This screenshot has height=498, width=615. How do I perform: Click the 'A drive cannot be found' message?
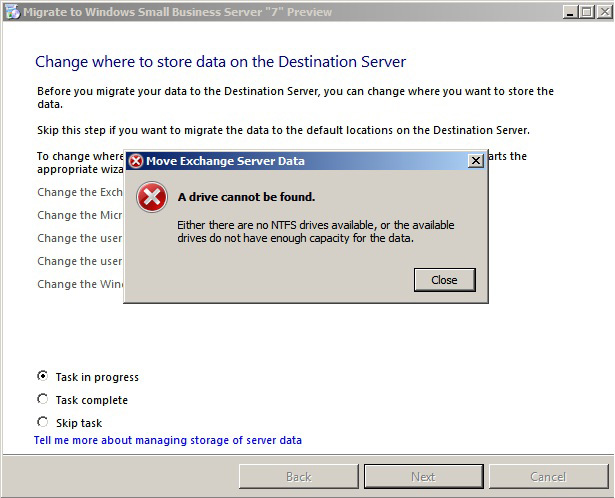[x=246, y=197]
